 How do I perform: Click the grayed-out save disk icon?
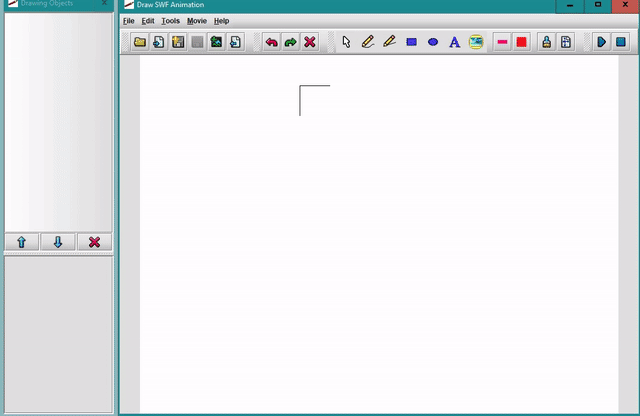click(197, 42)
